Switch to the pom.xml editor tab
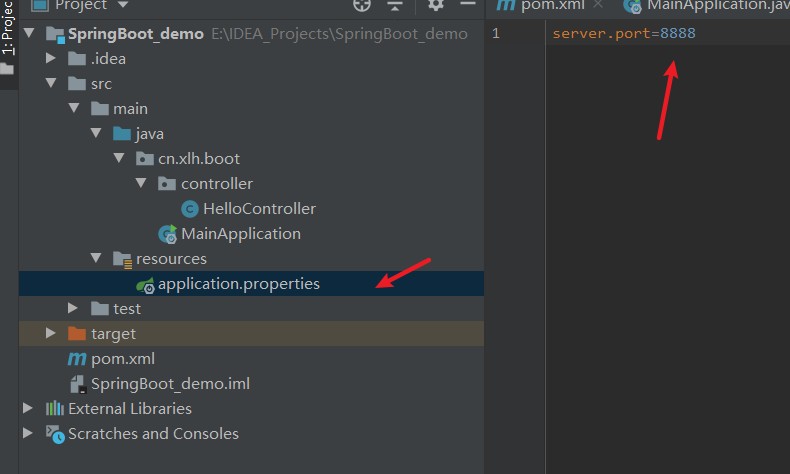 (x=552, y=5)
